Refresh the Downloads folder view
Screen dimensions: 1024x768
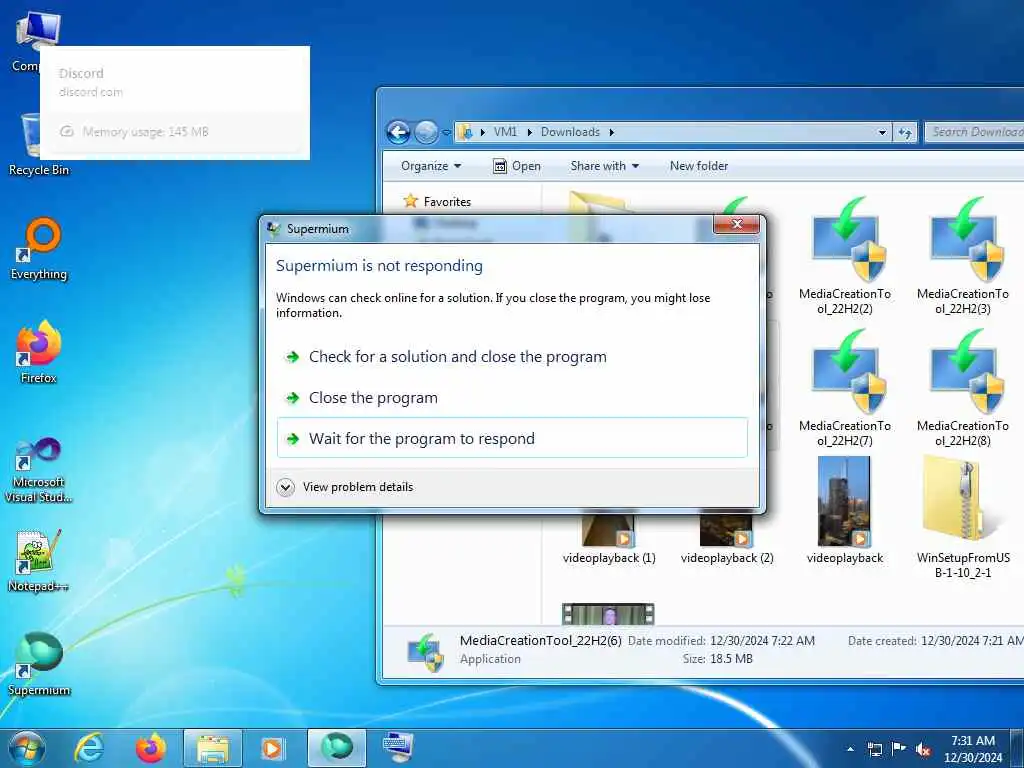(905, 133)
